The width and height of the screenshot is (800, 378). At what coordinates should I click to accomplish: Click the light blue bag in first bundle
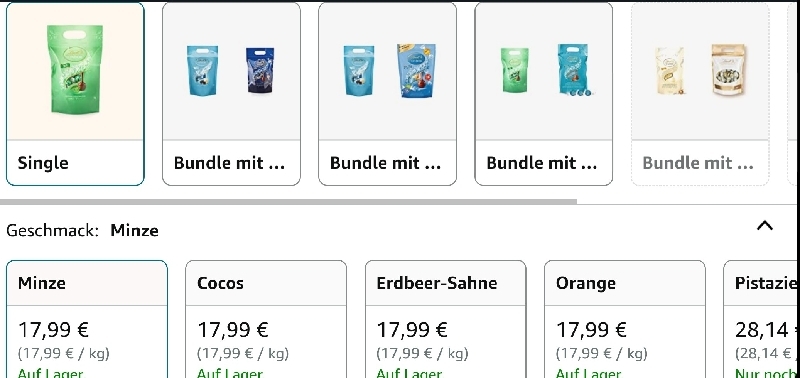pos(203,70)
